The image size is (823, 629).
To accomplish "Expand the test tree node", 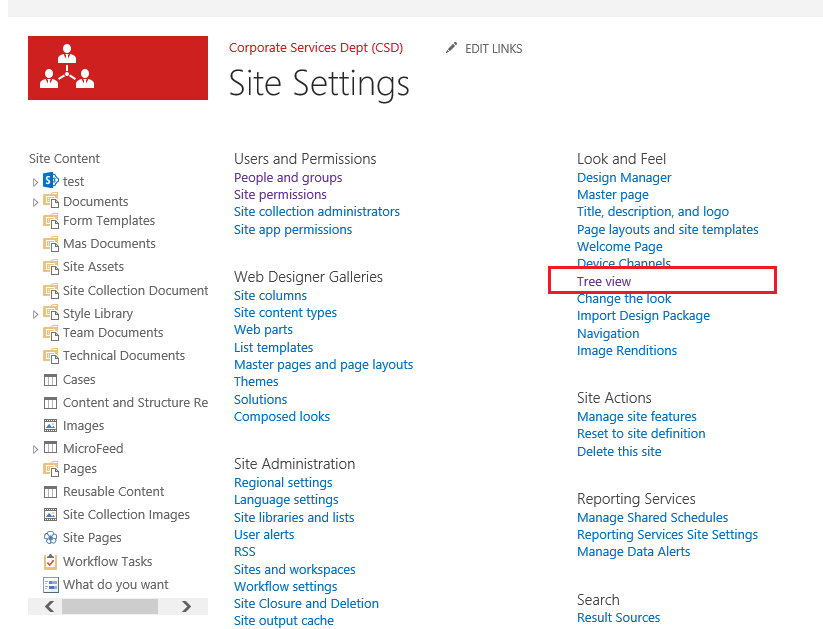I will [x=35, y=182].
